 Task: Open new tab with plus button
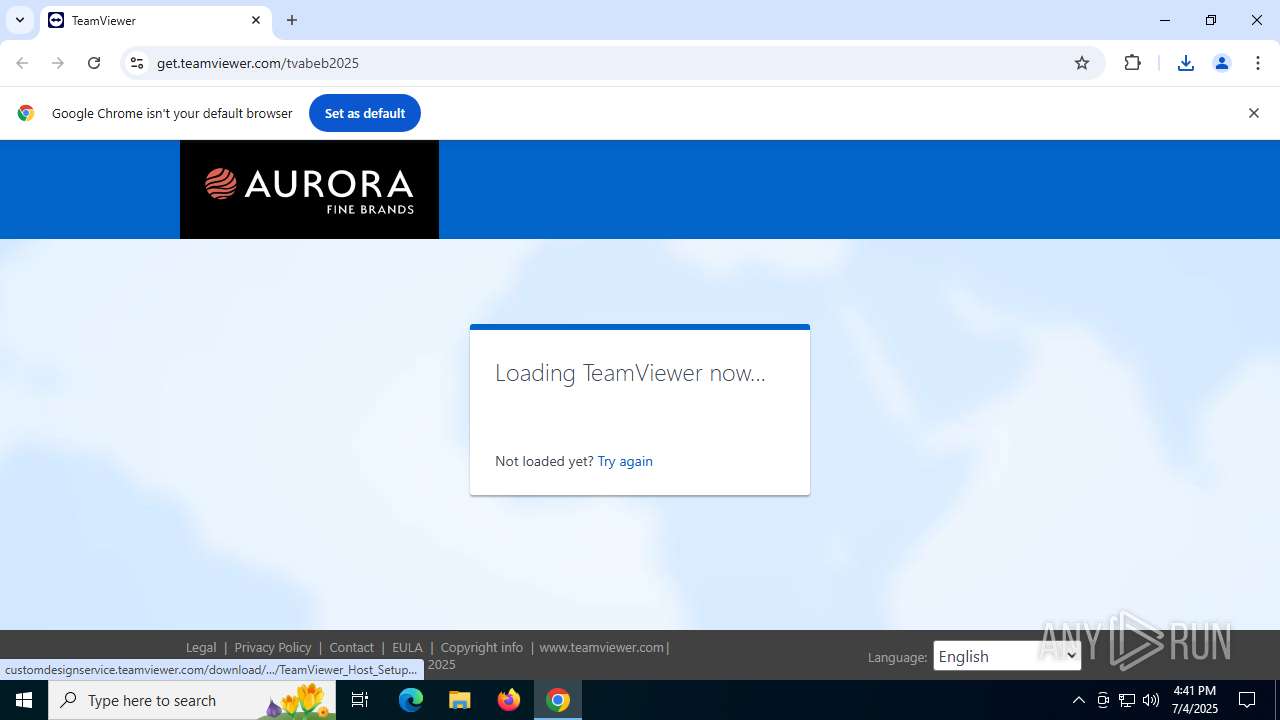click(292, 20)
